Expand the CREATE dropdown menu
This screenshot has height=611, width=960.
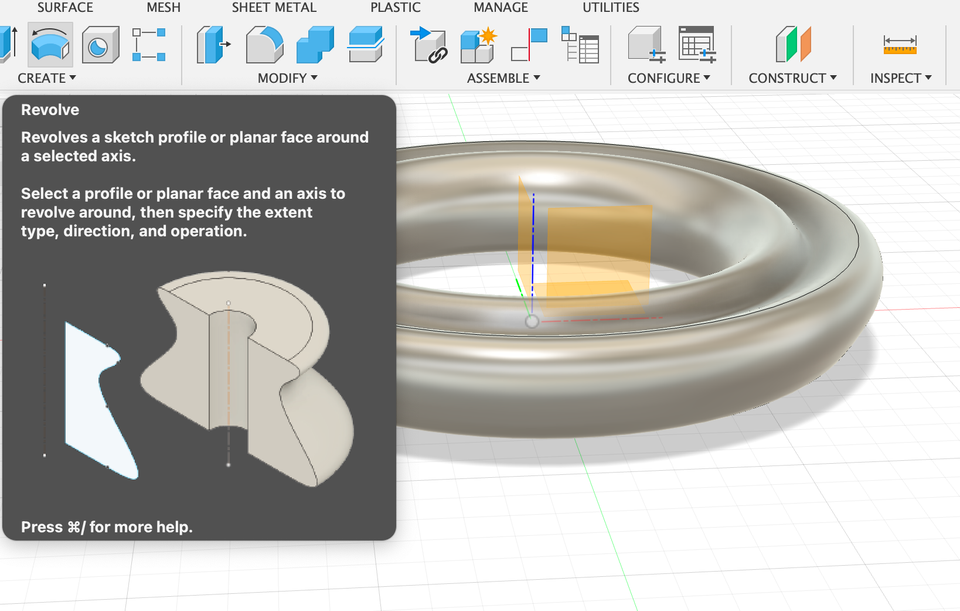coord(46,78)
